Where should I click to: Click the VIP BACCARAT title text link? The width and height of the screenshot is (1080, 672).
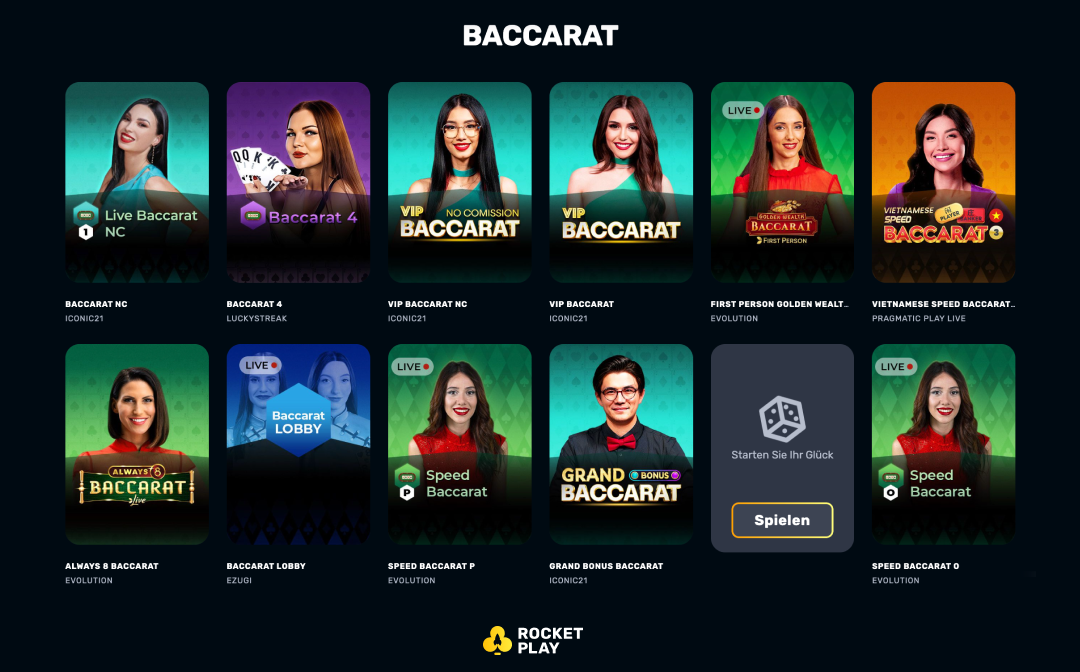tap(581, 304)
